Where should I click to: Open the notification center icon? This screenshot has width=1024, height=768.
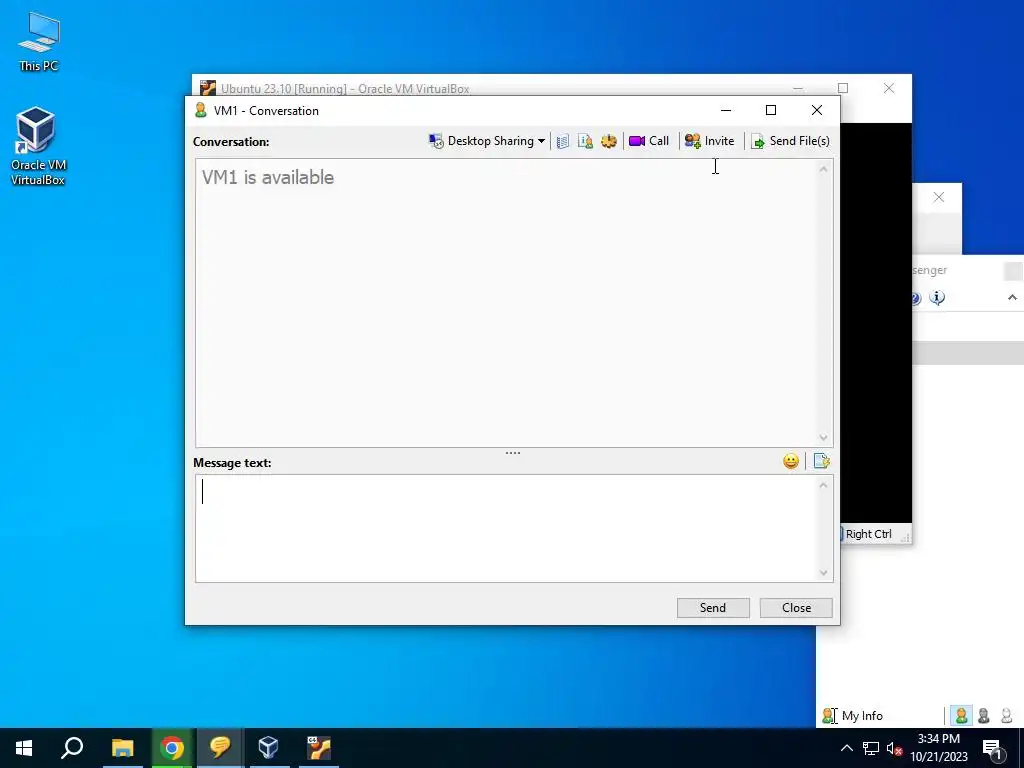993,748
